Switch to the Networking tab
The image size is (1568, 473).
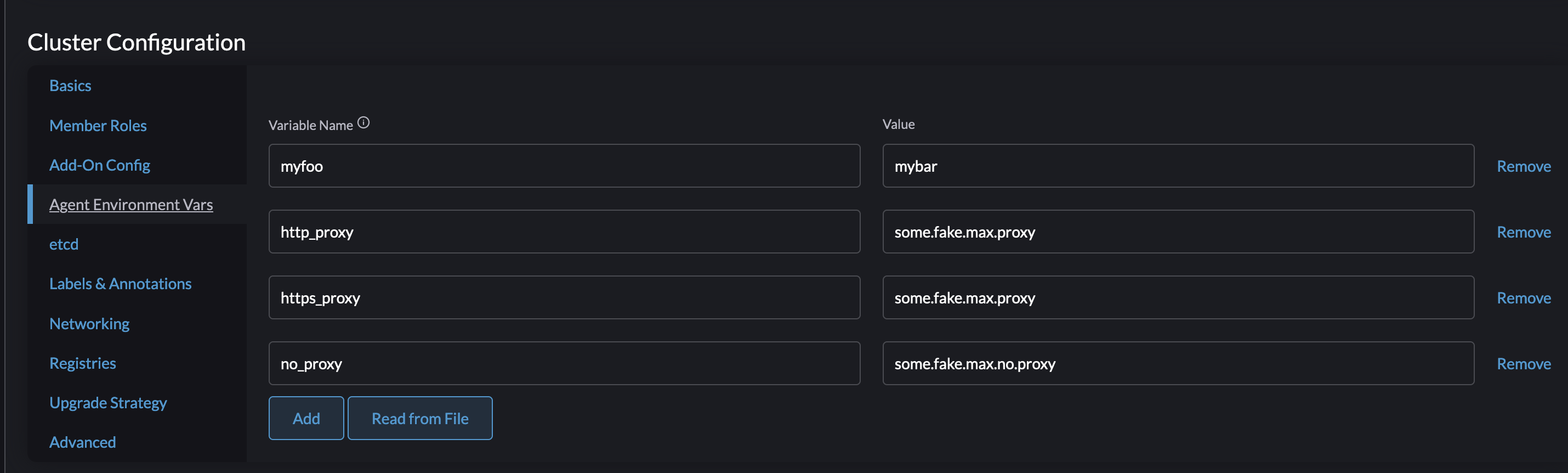click(x=89, y=324)
